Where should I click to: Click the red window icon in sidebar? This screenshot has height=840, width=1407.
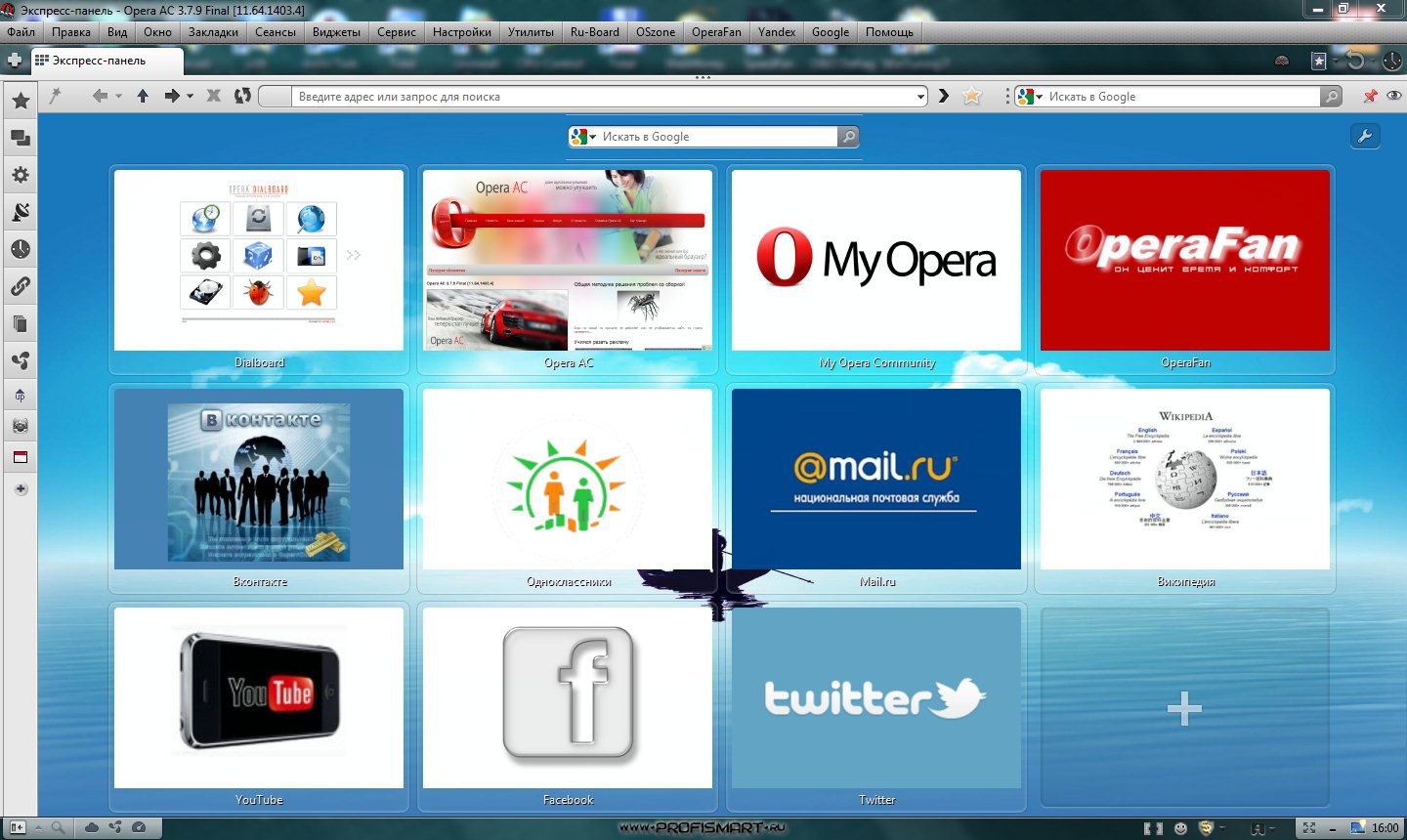pos(21,457)
